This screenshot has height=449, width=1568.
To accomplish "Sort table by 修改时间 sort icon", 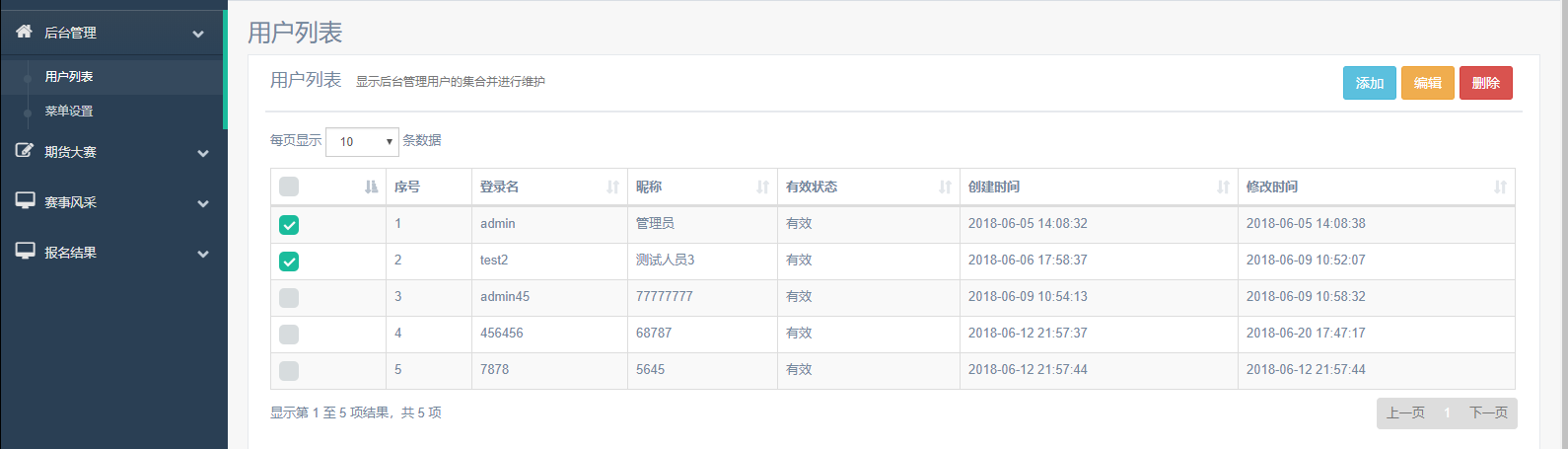I will 1500,187.
